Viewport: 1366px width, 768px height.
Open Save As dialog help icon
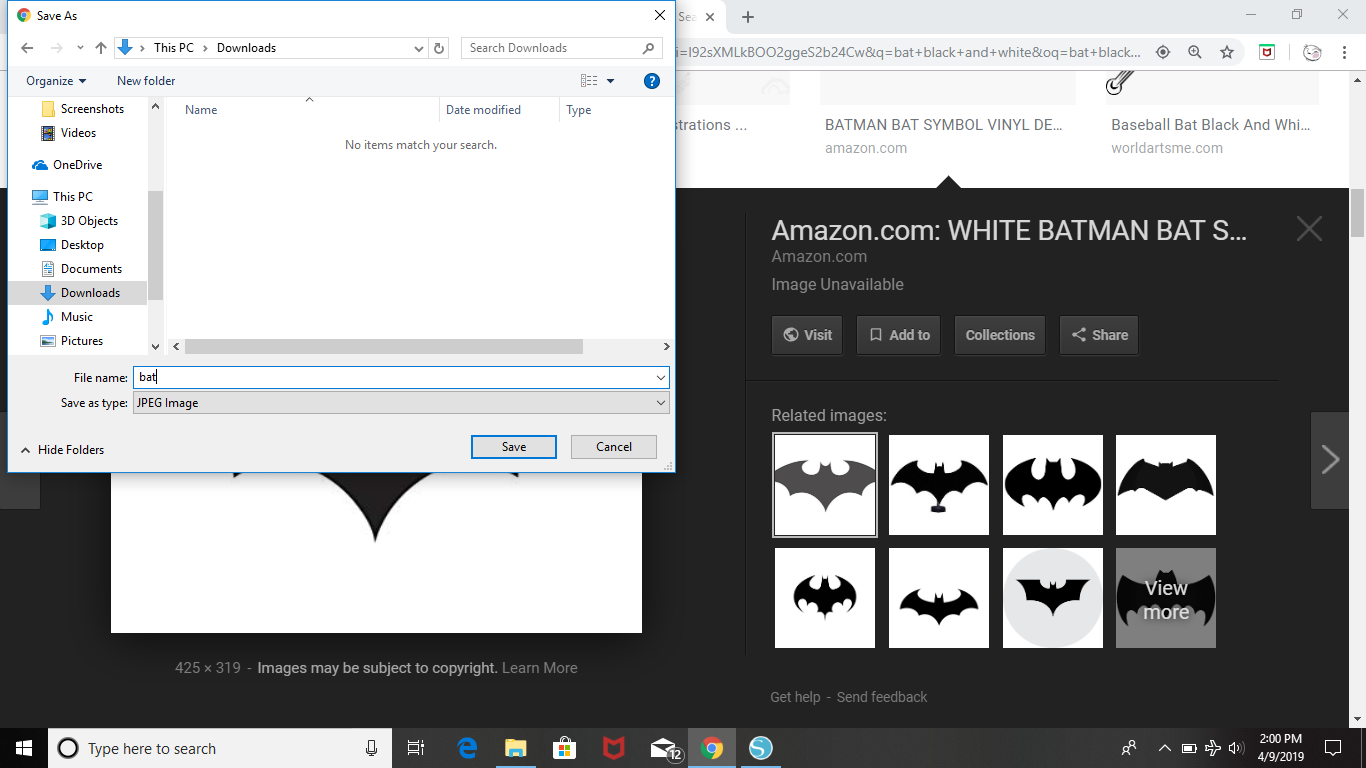(x=652, y=81)
